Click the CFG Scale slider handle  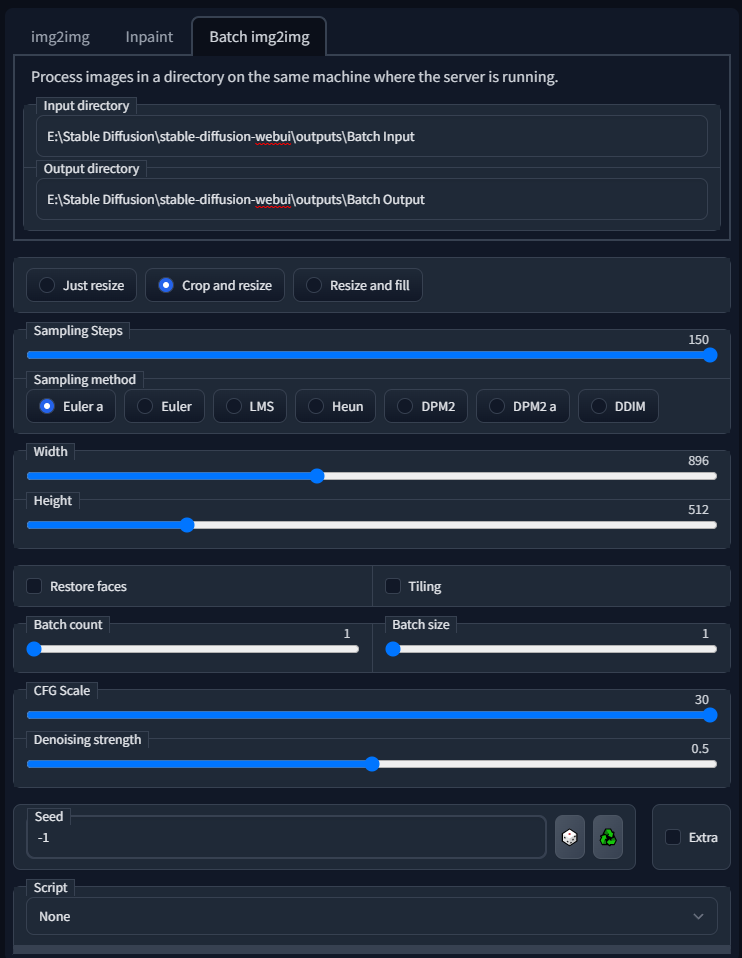710,715
